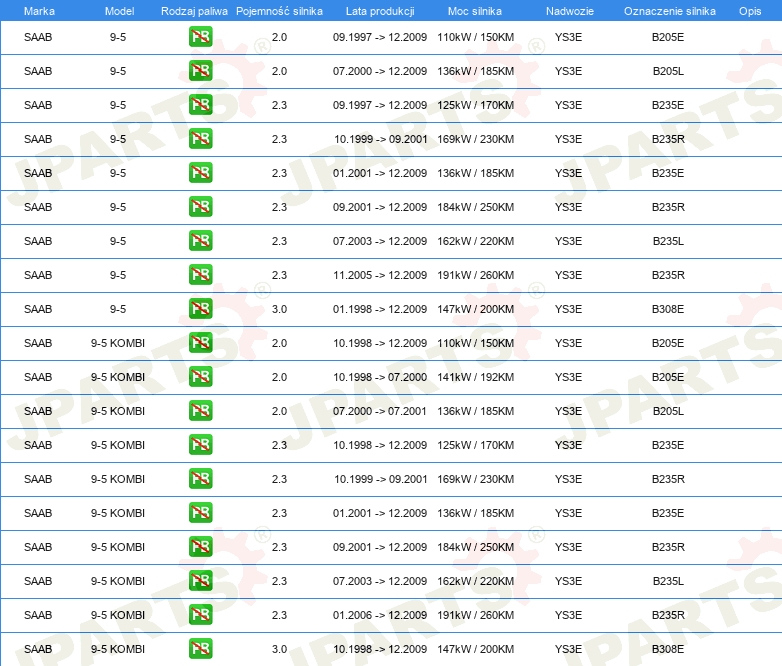
Task: Click YS3E in the 11.2005 row
Action: [x=569, y=275]
